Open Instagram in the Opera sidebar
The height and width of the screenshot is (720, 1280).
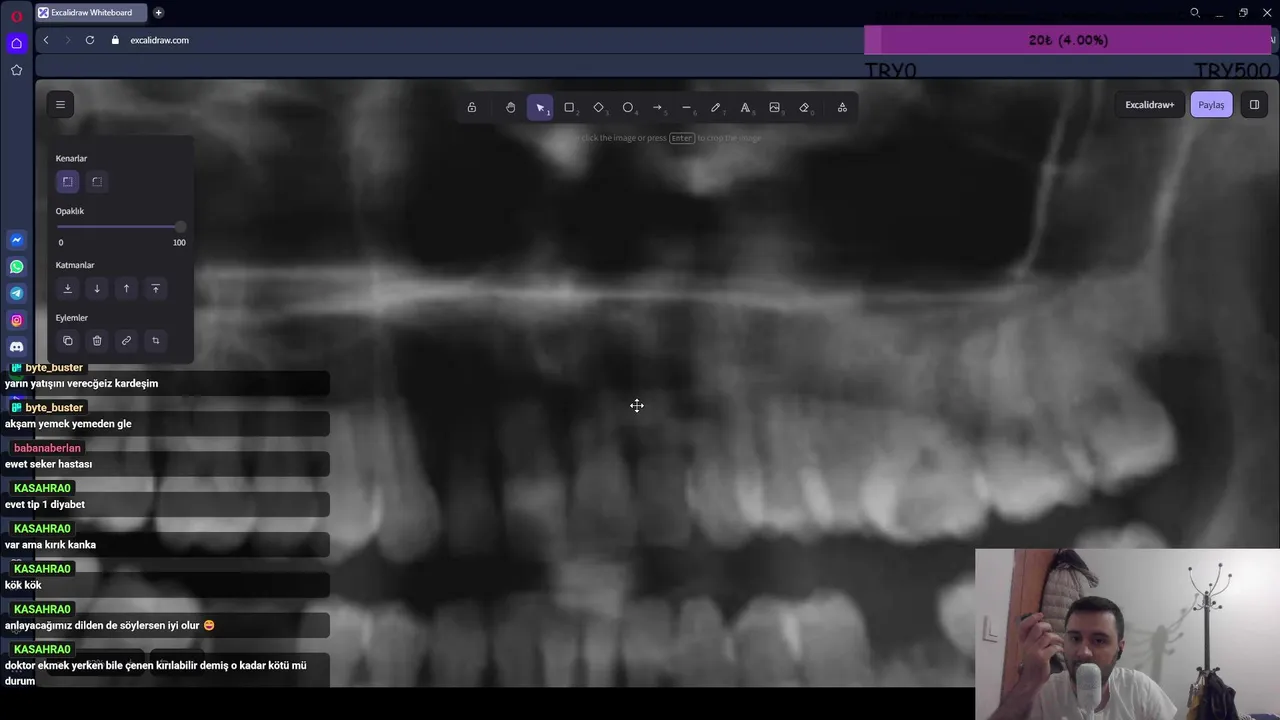coord(16,320)
